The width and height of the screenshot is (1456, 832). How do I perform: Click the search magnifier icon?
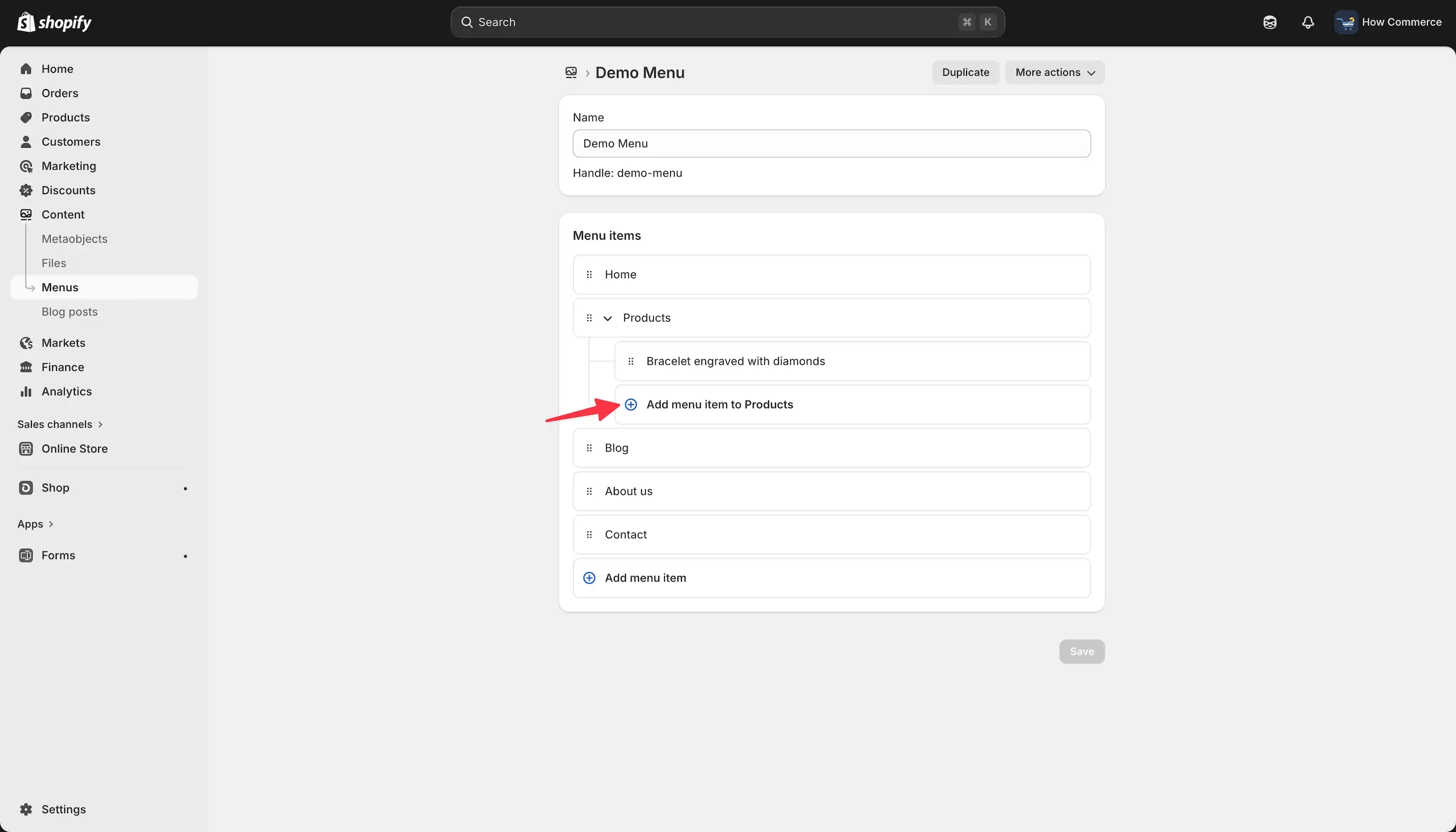(x=467, y=22)
